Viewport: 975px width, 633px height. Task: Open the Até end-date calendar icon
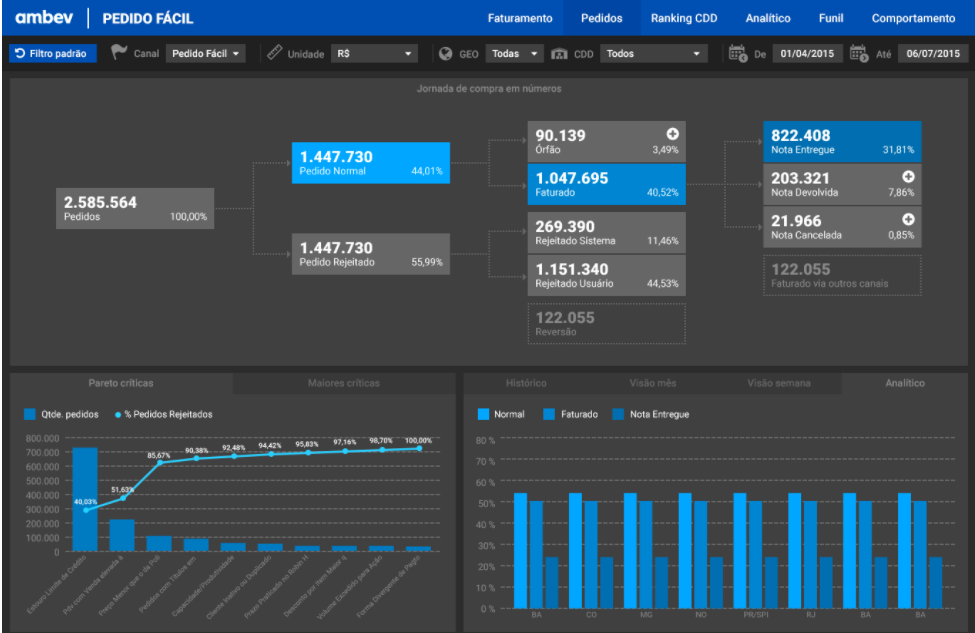pyautogui.click(x=859, y=53)
